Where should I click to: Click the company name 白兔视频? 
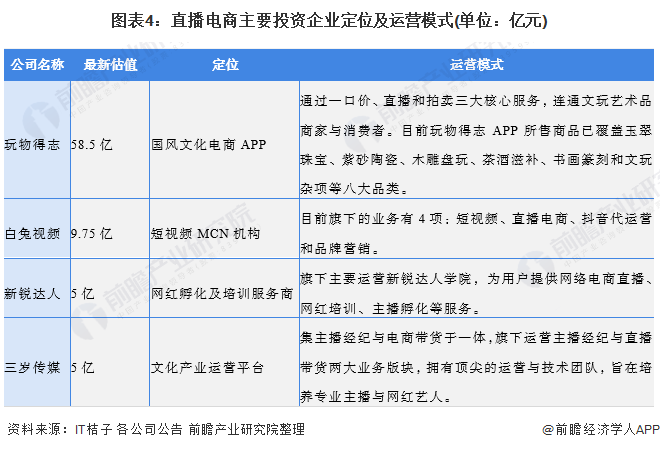(x=32, y=233)
